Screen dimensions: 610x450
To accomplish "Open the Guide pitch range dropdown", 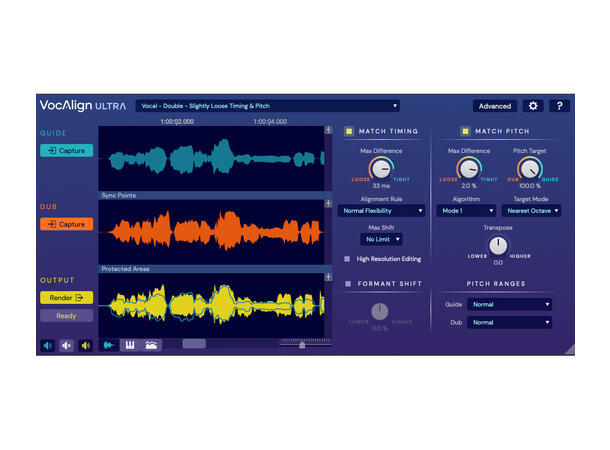I will click(x=509, y=304).
